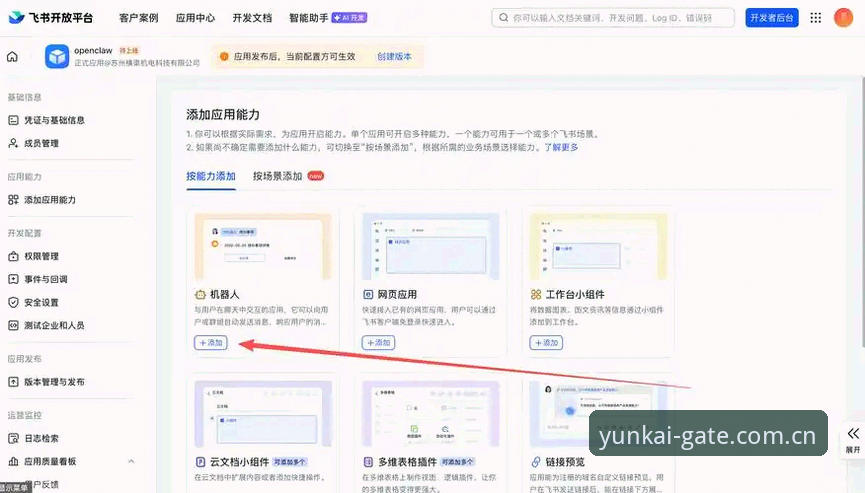Click the Feishu Open Platform logo
Image resolution: width=865 pixels, height=493 pixels.
tap(51, 18)
